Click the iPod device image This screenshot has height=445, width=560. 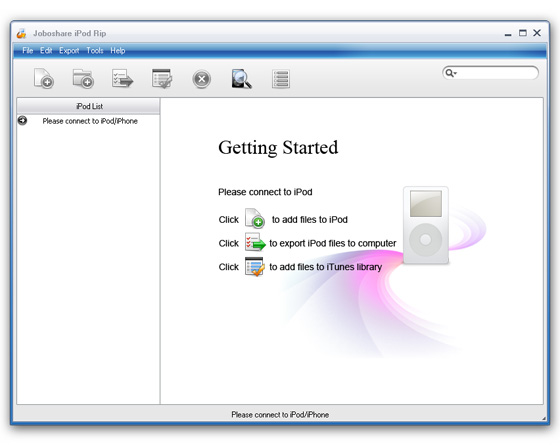(x=426, y=225)
